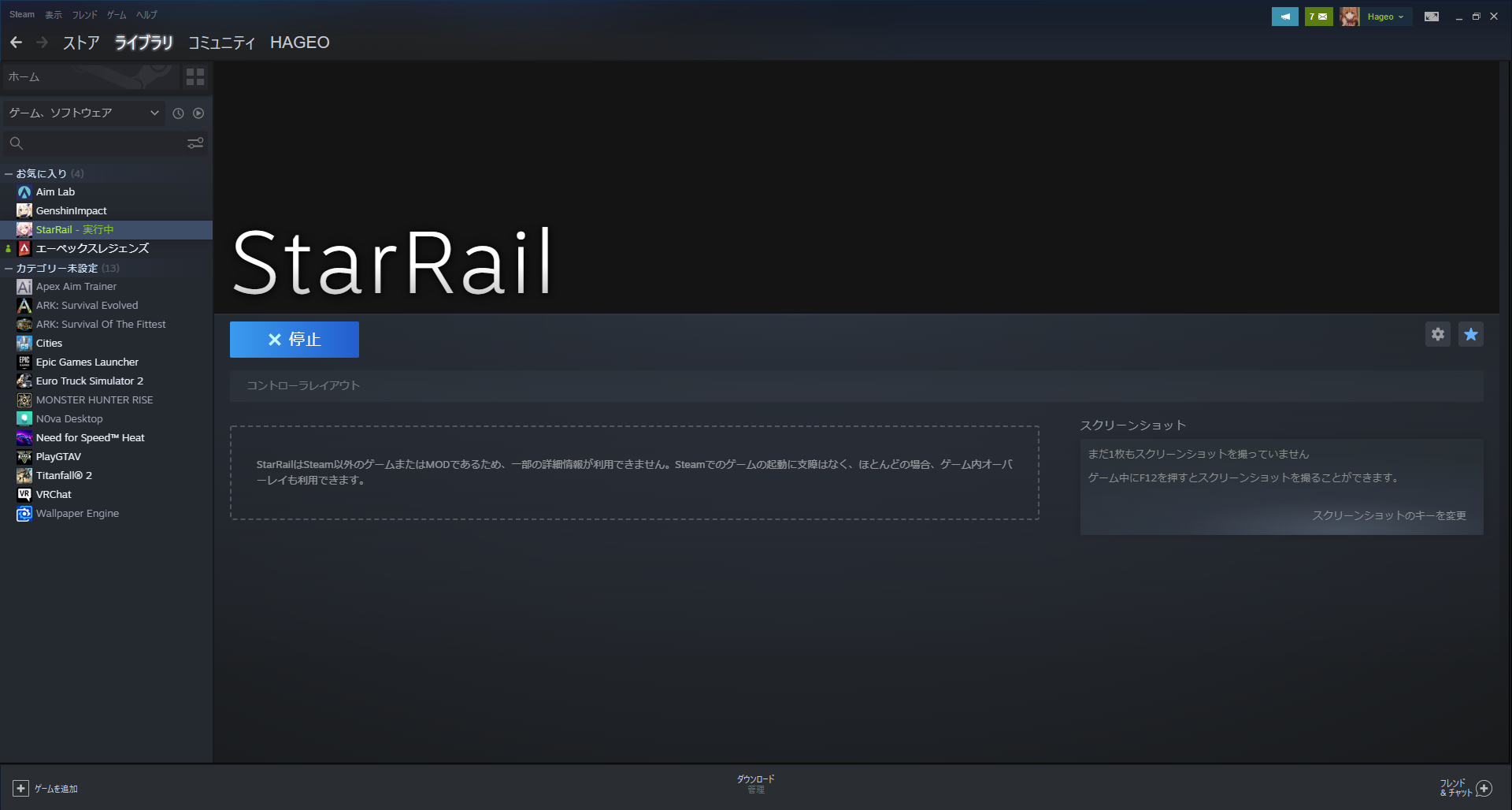
Task: Open library filter options sliders icon
Action: [195, 143]
